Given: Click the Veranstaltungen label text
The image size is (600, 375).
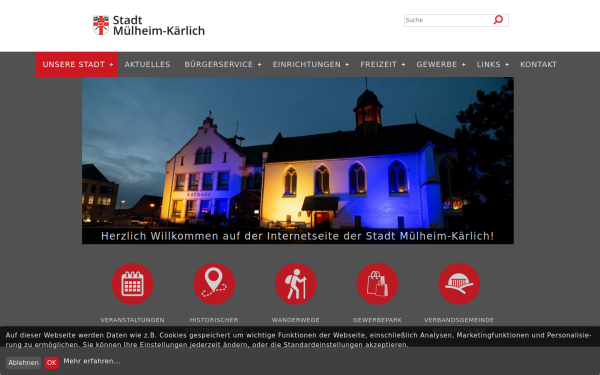Looking at the screenshot, I should point(132,320).
